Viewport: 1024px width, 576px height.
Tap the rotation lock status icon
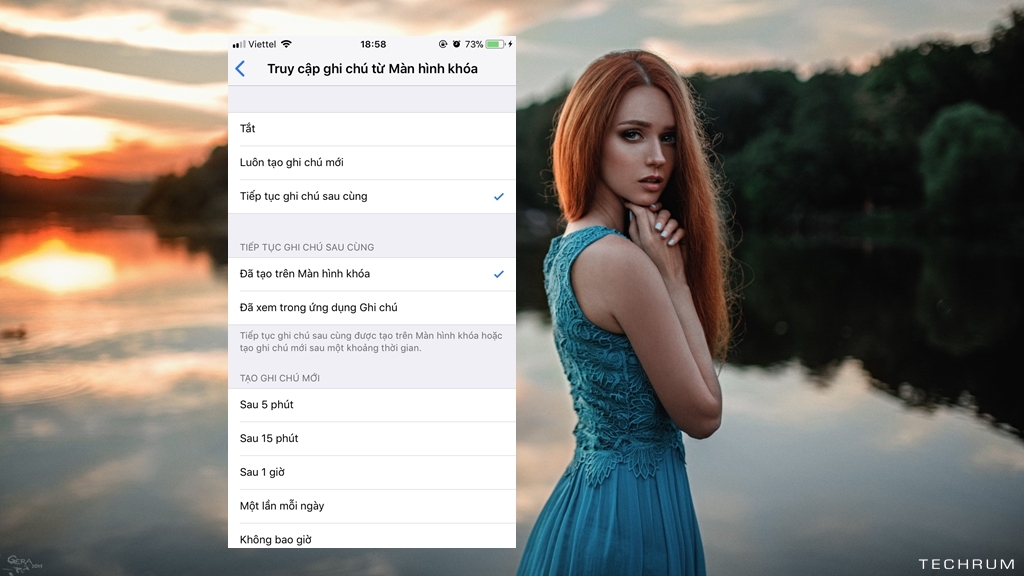pyautogui.click(x=443, y=44)
